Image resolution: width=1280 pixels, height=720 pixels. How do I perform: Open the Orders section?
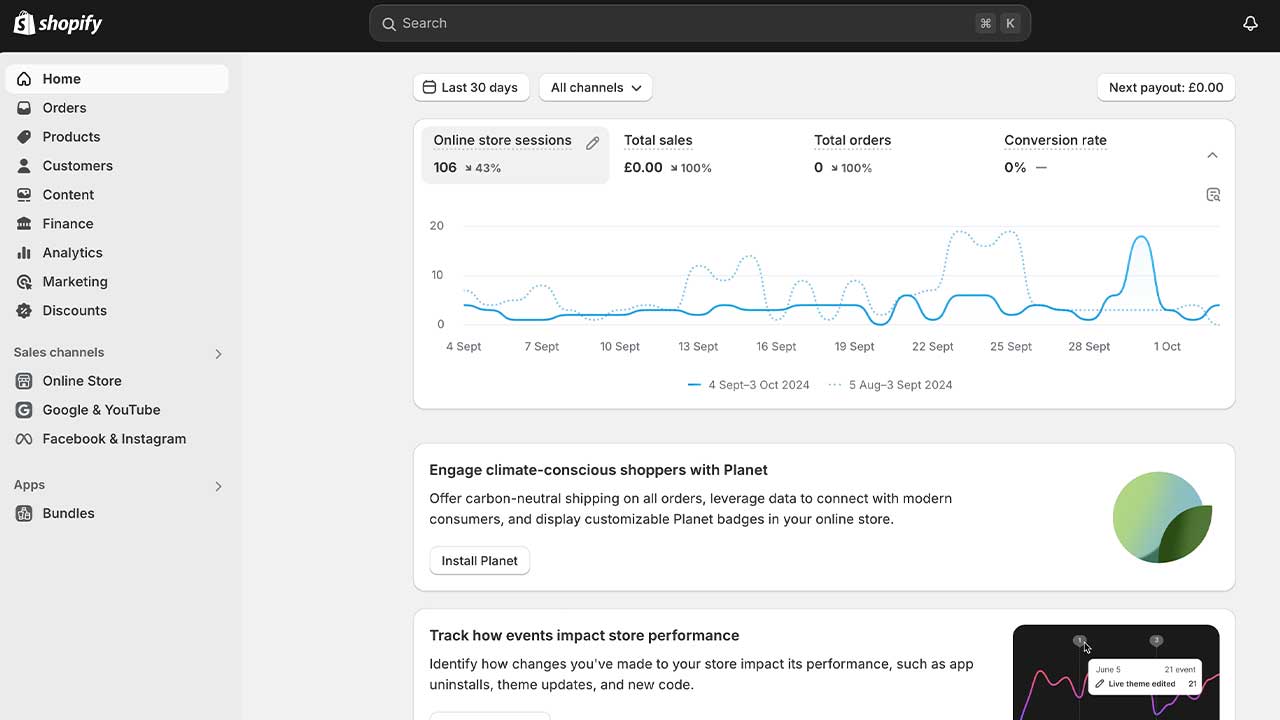[65, 107]
